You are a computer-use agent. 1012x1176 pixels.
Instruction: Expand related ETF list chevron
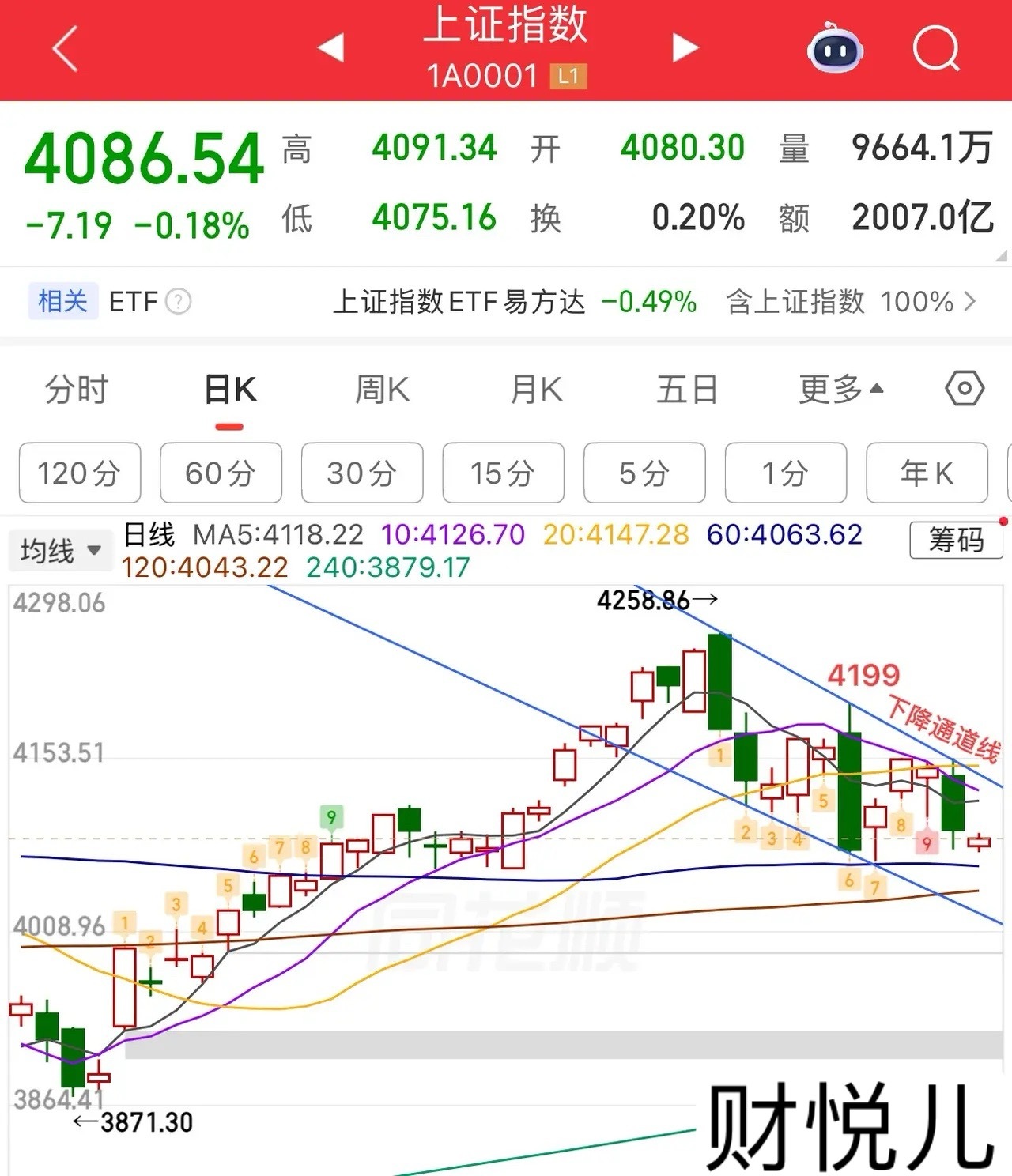[970, 301]
